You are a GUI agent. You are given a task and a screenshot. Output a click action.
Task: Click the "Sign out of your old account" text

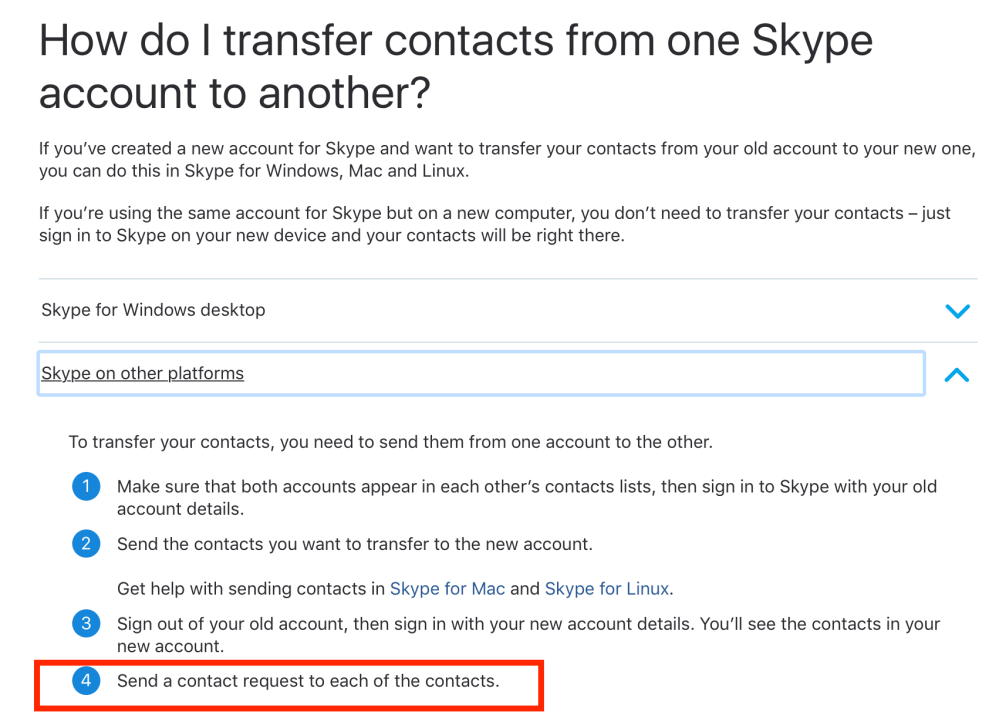coord(528,634)
